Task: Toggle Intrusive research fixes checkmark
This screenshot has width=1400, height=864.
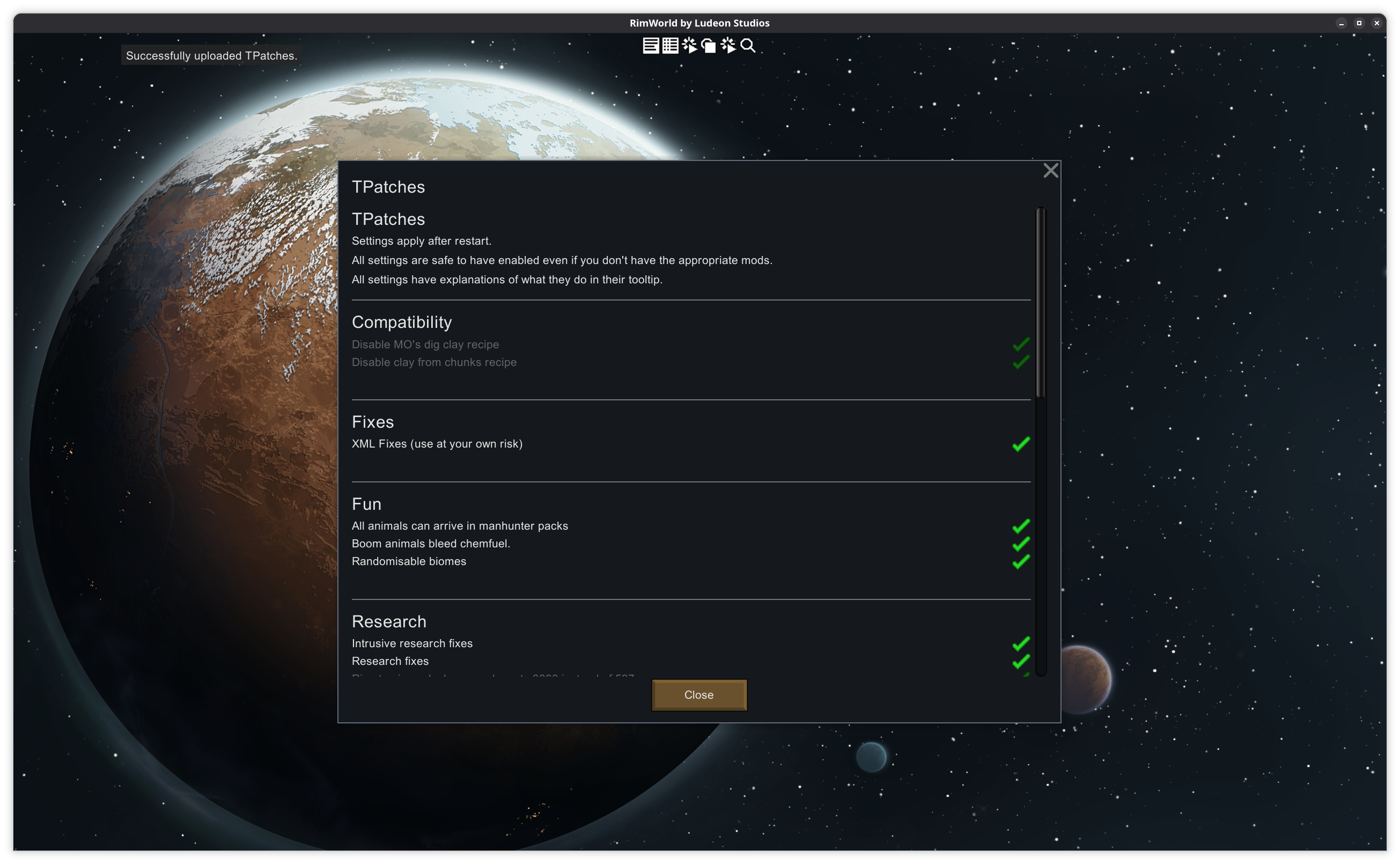Action: (1021, 643)
